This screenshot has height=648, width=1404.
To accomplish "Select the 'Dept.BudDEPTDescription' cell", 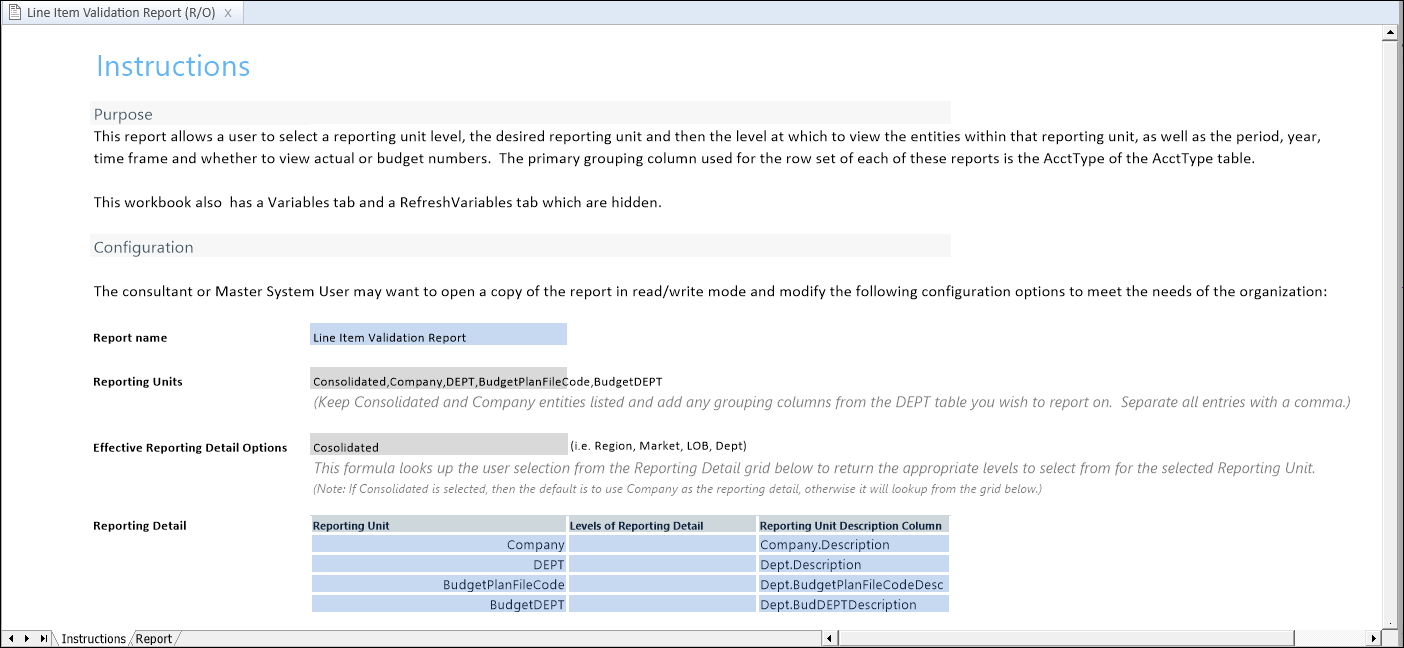I will point(854,605).
